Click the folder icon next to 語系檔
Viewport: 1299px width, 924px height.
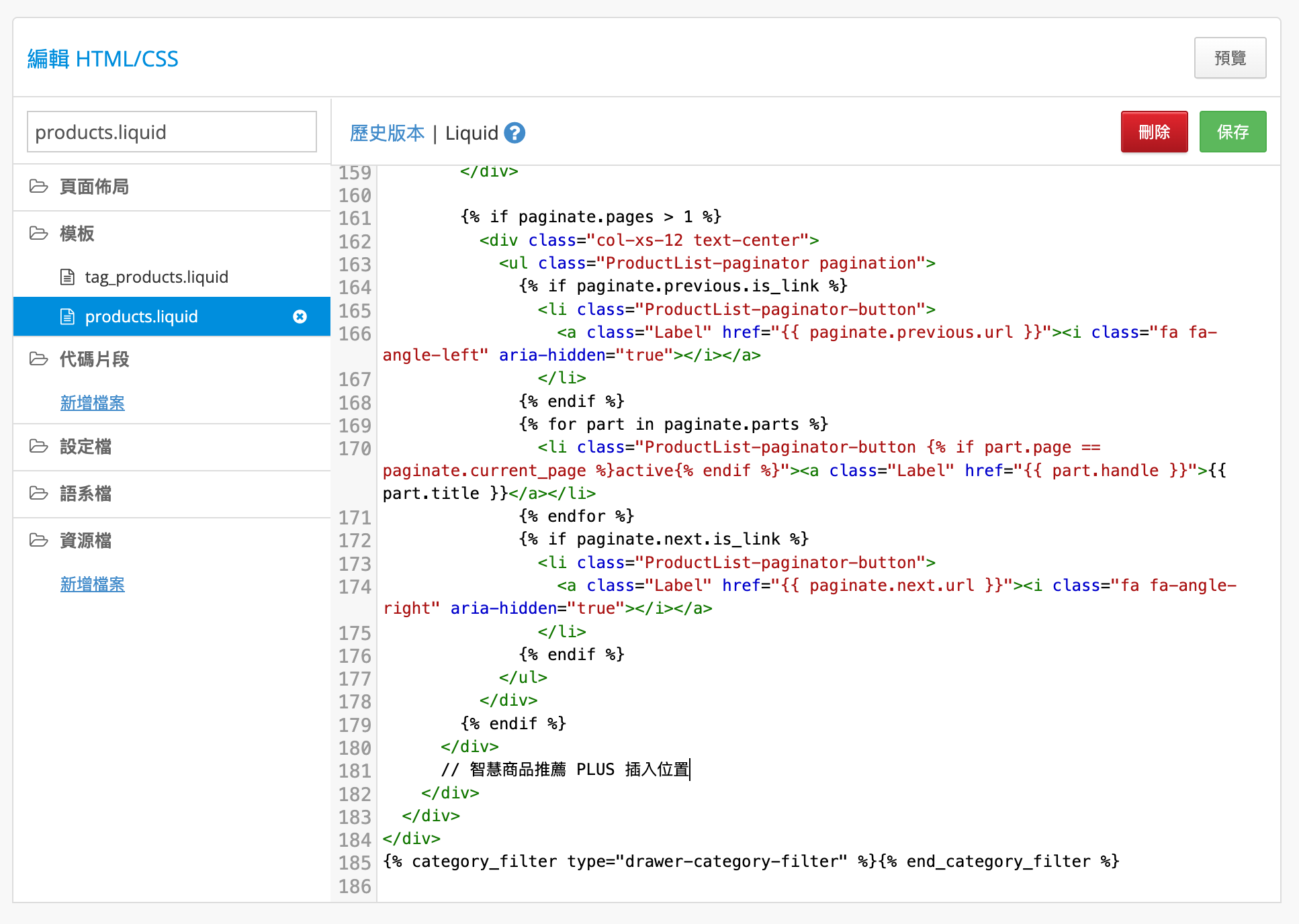pos(39,494)
